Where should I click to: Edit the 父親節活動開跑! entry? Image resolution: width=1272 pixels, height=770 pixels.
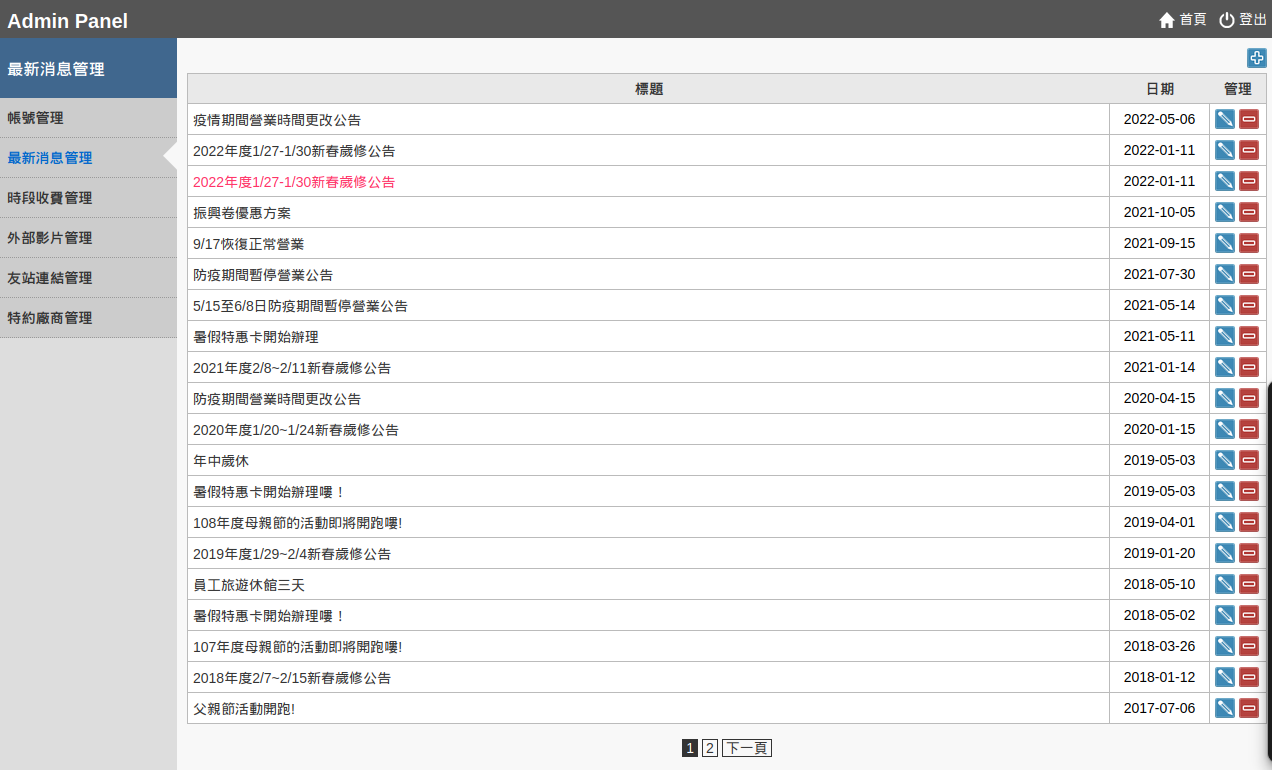point(1225,708)
